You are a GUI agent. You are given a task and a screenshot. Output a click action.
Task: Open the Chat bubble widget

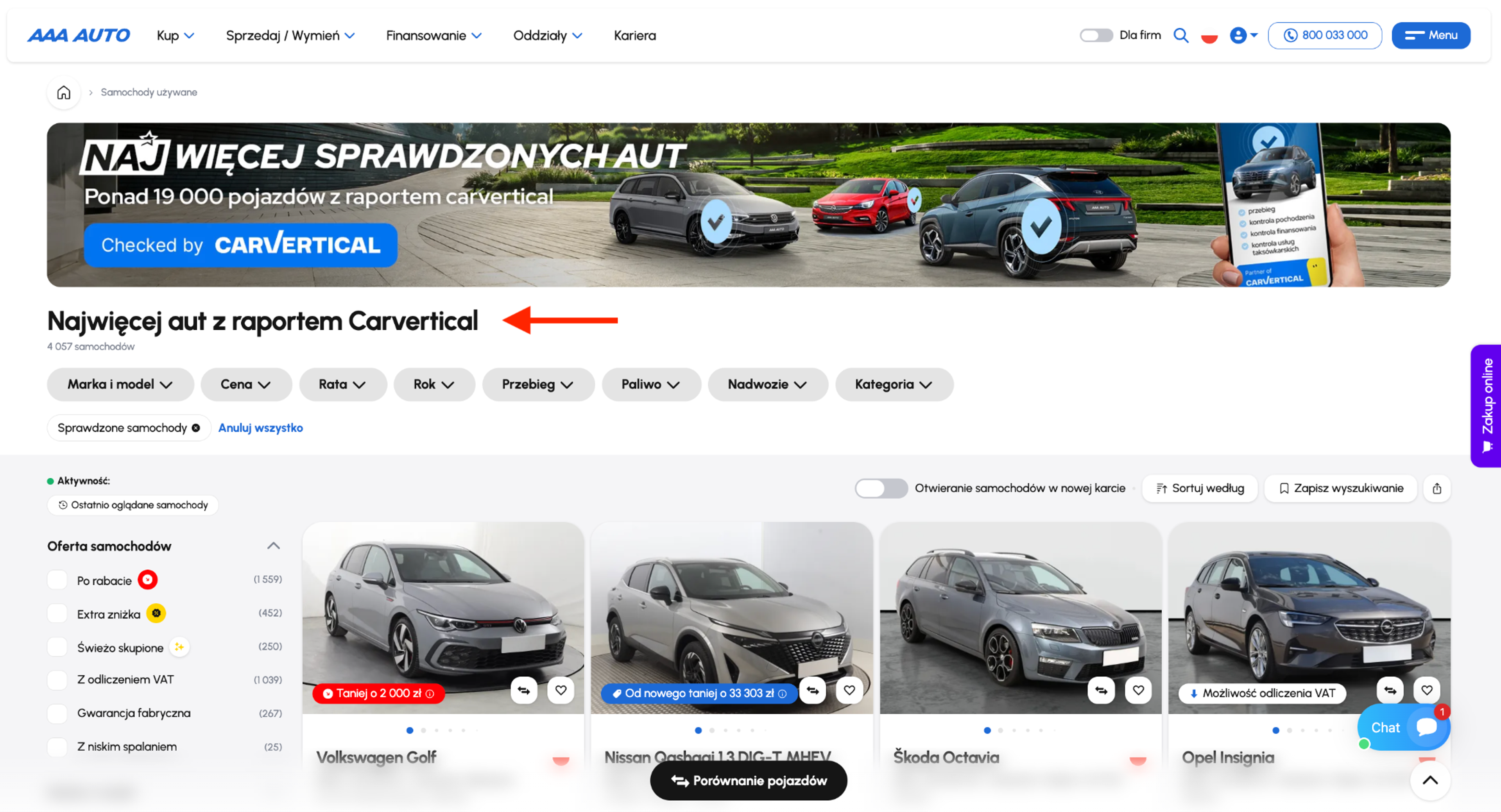pos(1403,727)
